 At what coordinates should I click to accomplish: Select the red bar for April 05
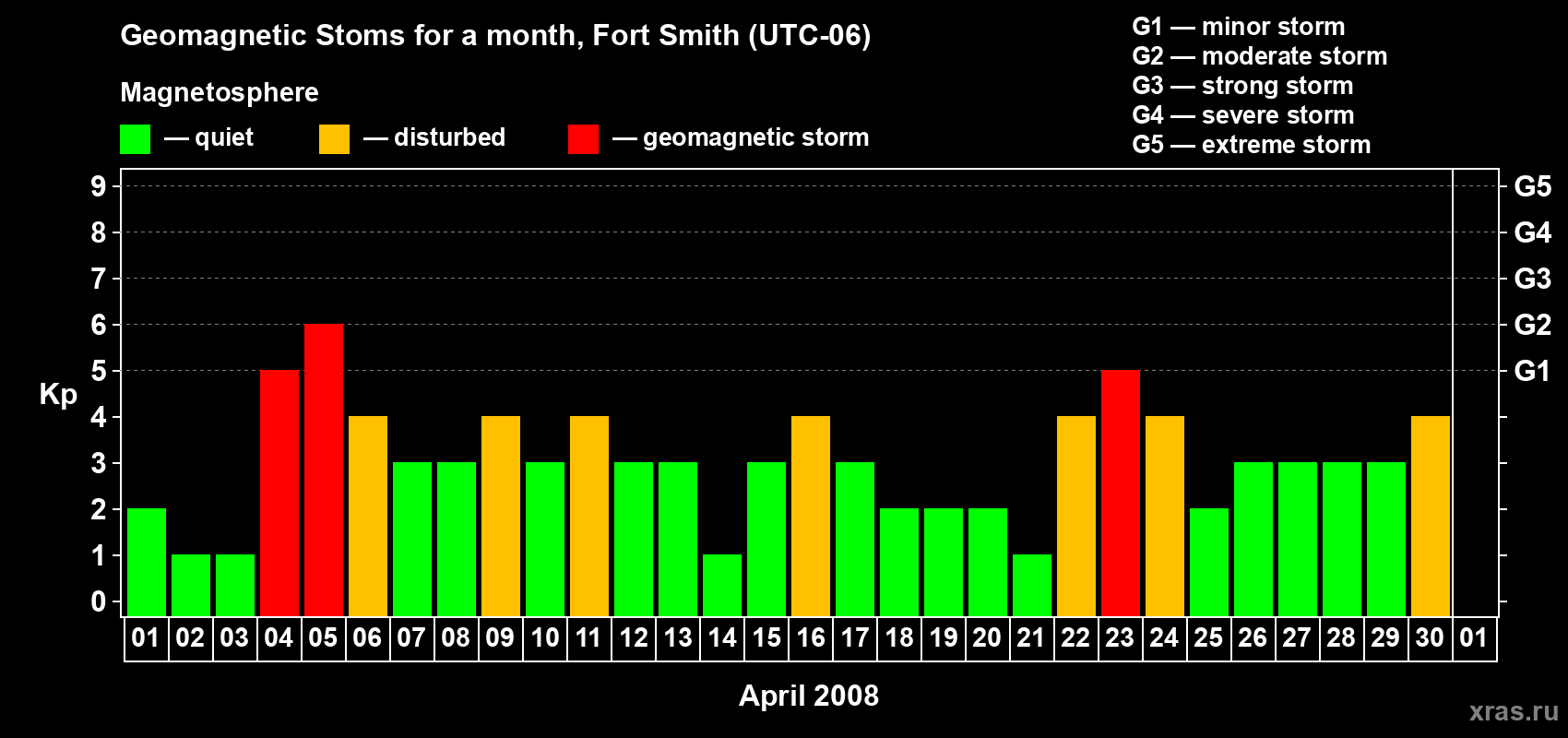(x=324, y=470)
